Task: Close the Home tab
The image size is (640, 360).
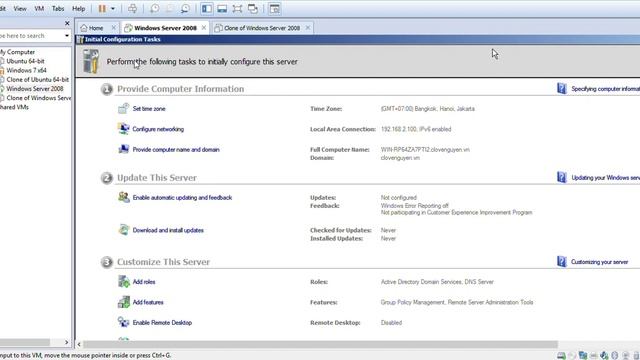Action: [x=113, y=28]
